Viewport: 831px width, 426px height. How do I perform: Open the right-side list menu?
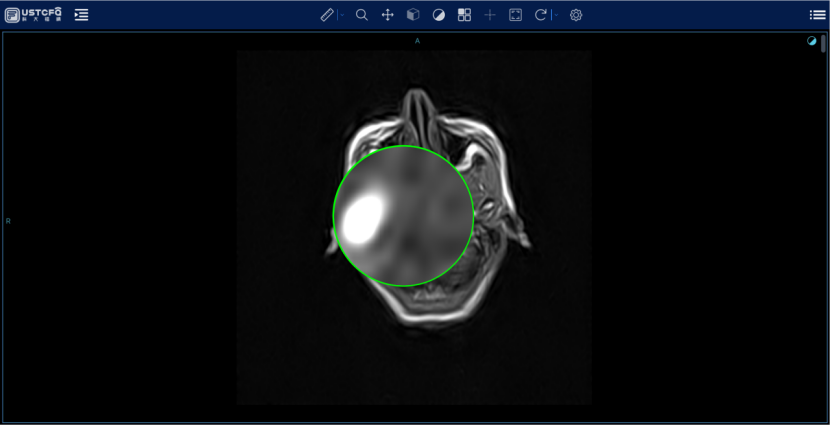pos(817,15)
